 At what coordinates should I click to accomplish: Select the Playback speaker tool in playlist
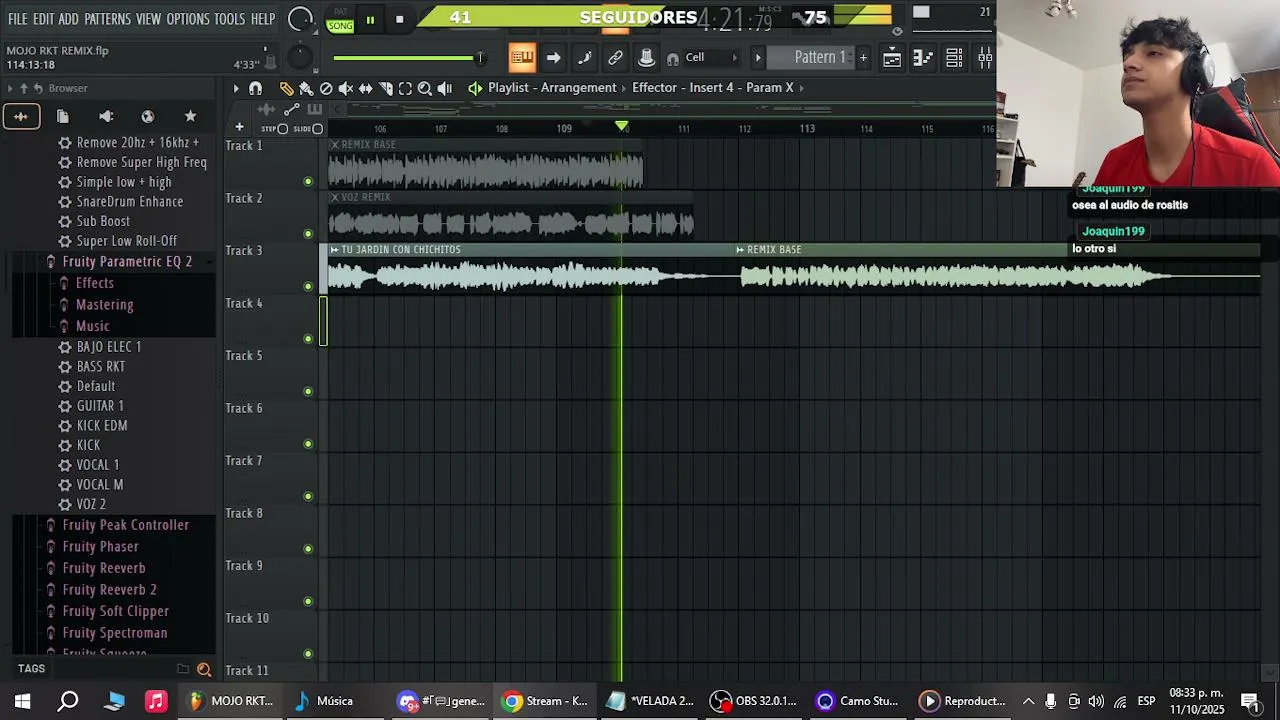point(445,88)
